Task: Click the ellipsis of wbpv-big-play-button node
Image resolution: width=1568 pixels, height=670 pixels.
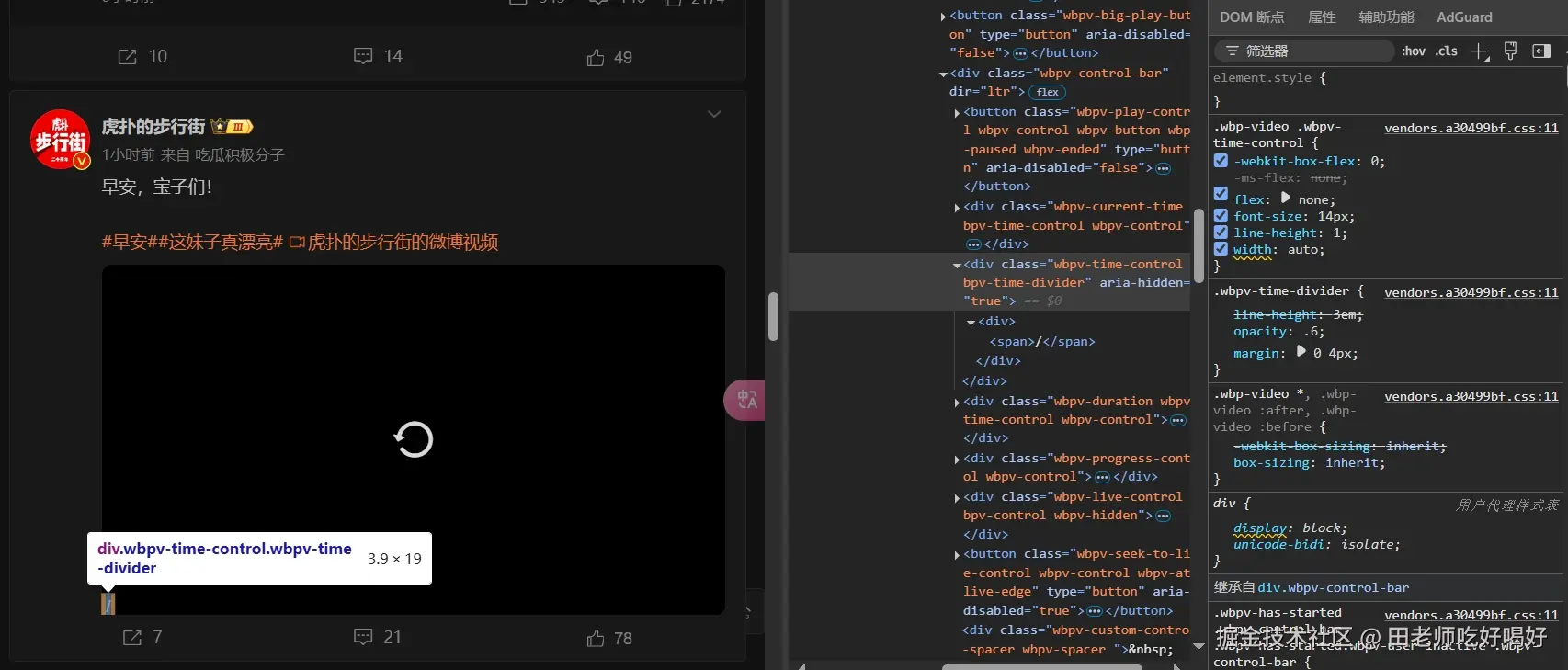Action: (1020, 53)
